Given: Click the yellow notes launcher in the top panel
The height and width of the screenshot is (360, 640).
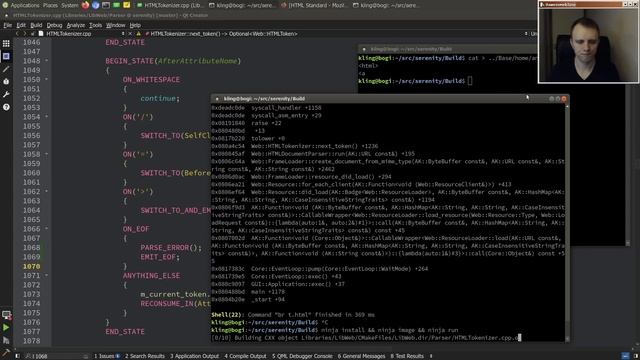Looking at the screenshot, I should [x=127, y=5].
